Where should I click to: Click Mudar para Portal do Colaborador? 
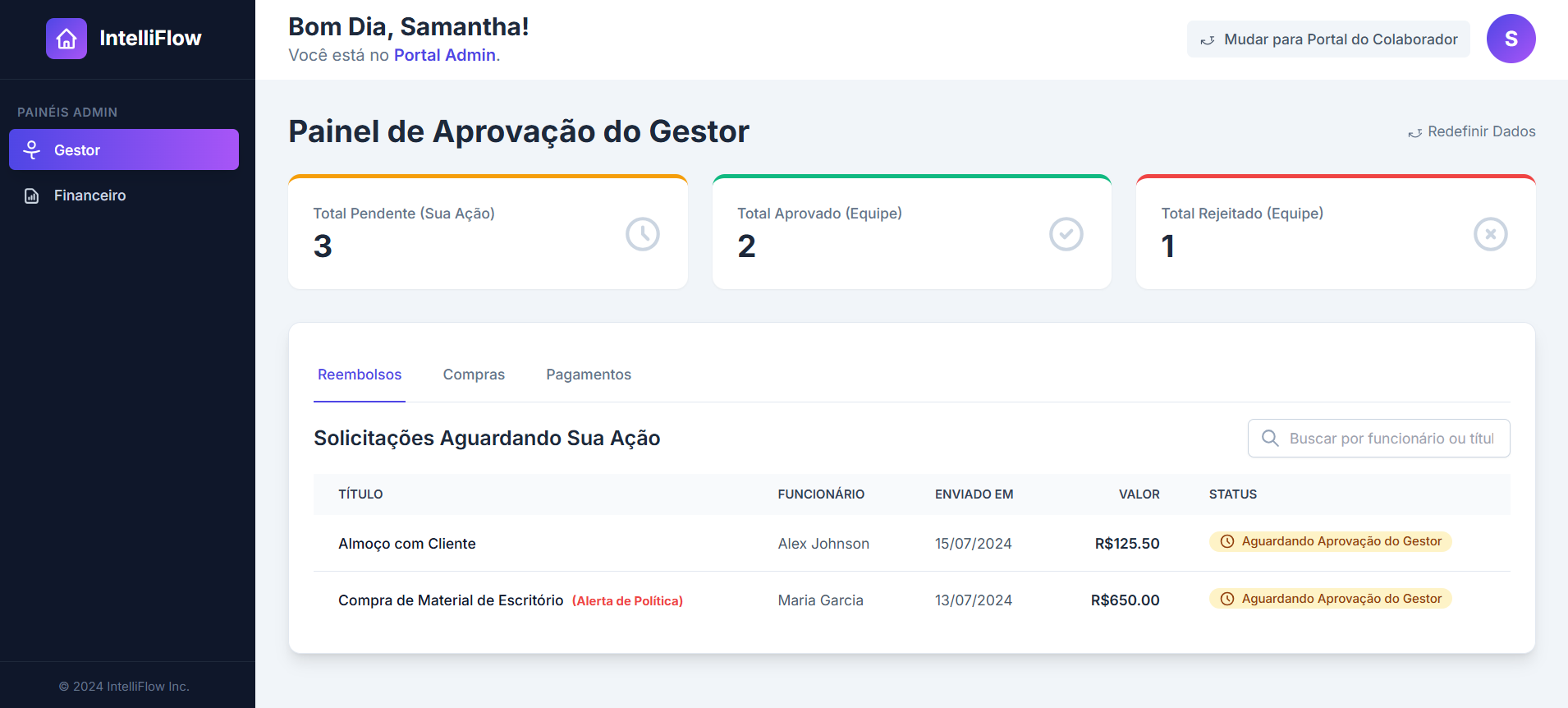click(1327, 39)
